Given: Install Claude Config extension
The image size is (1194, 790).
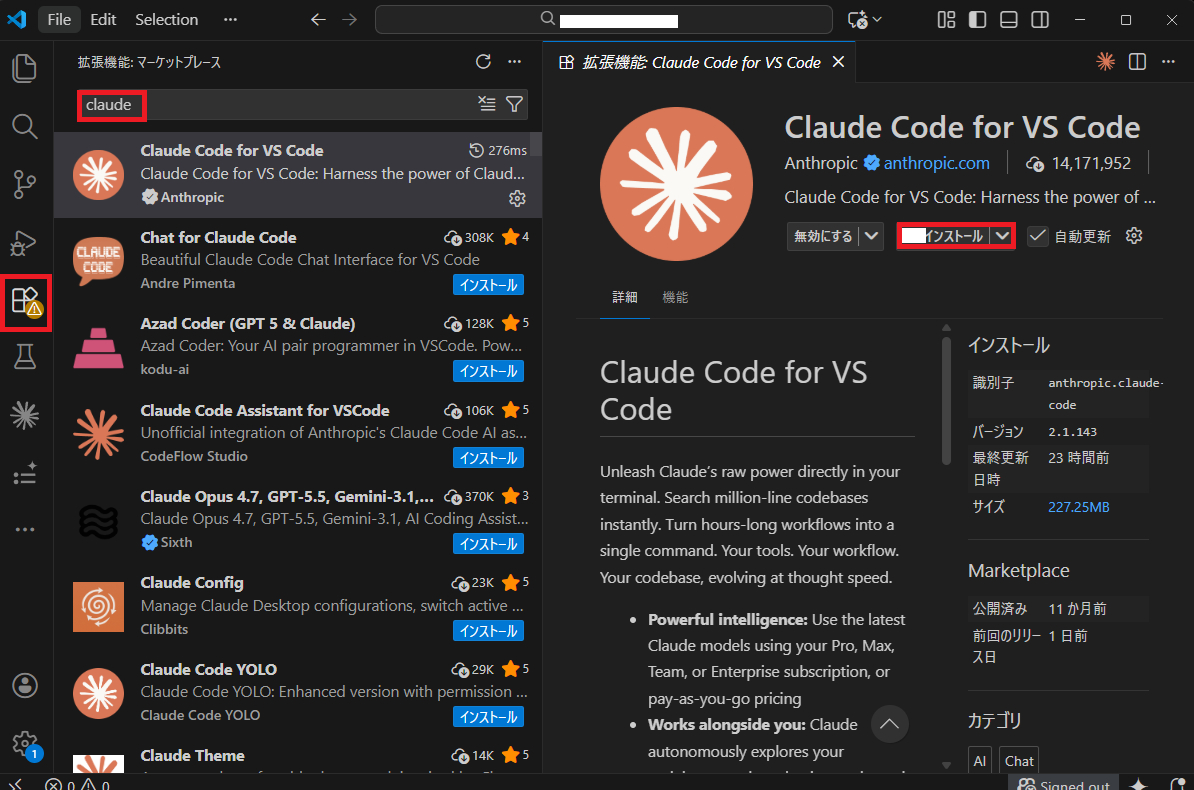Looking at the screenshot, I should pos(488,631).
